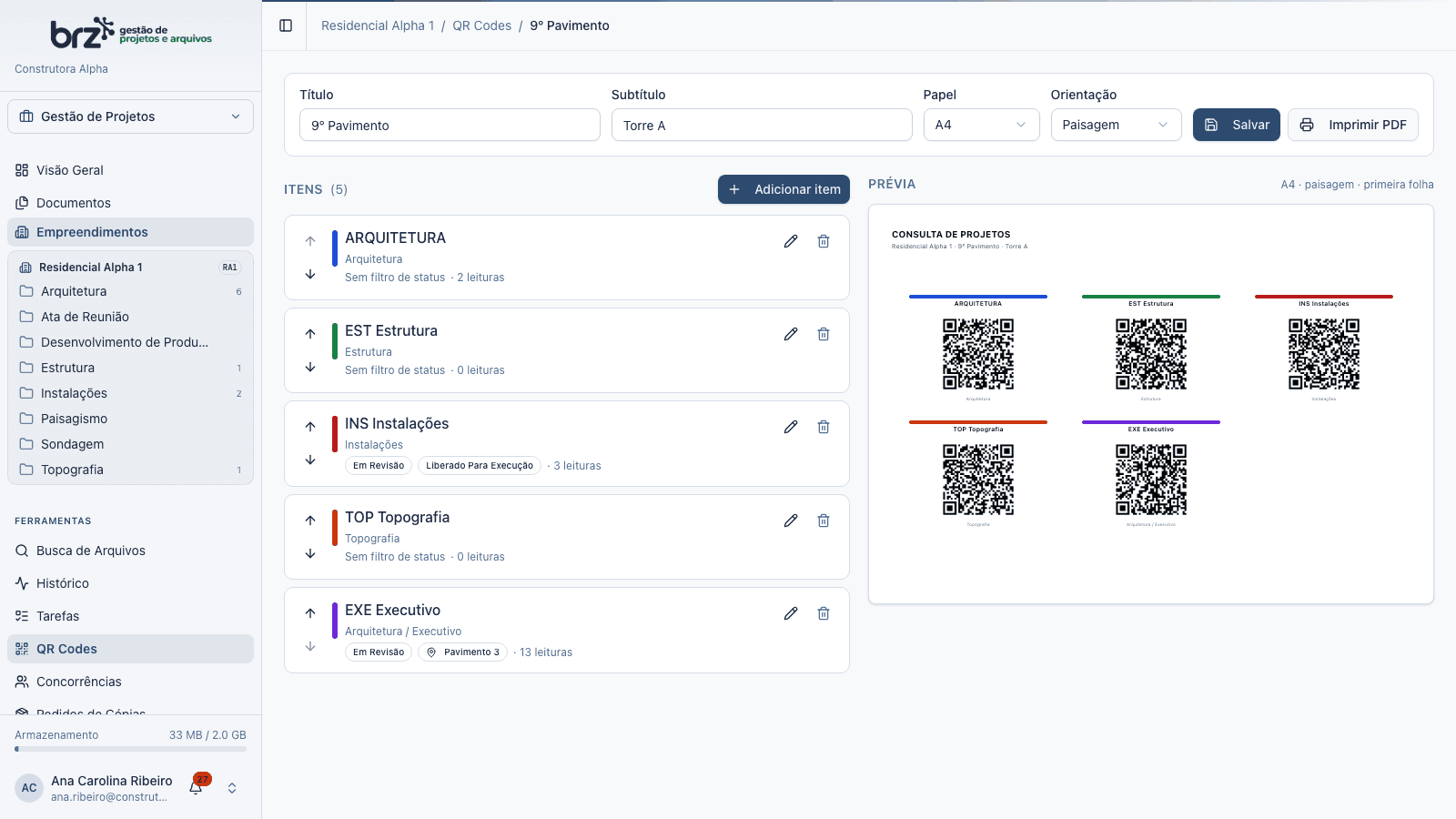Click the Subtítulo input field
This screenshot has width=1456, height=819.
pos(762,125)
